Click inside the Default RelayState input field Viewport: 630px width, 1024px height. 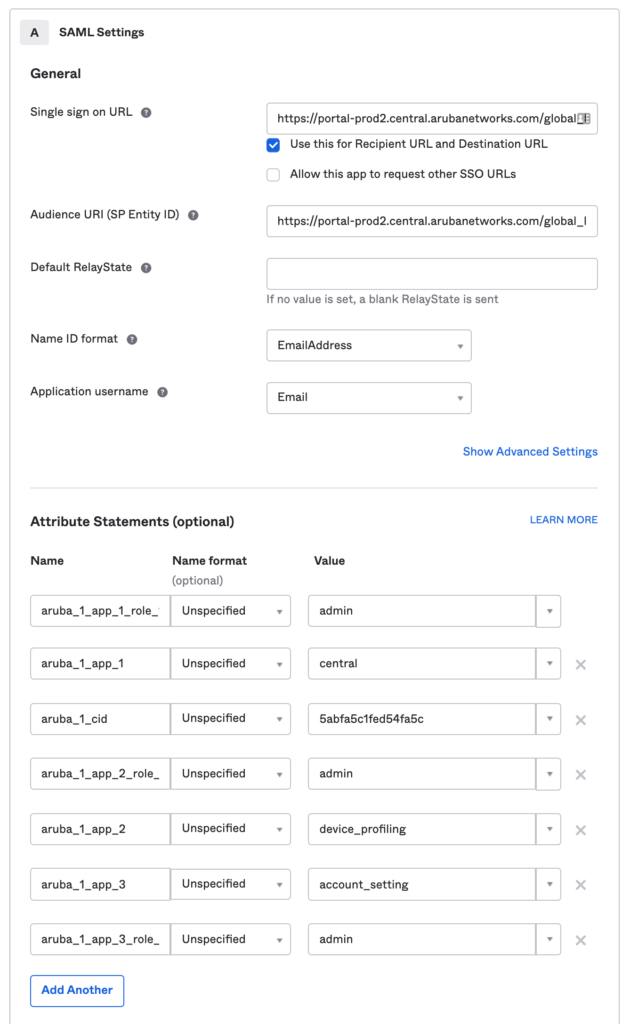pyautogui.click(x=431, y=273)
